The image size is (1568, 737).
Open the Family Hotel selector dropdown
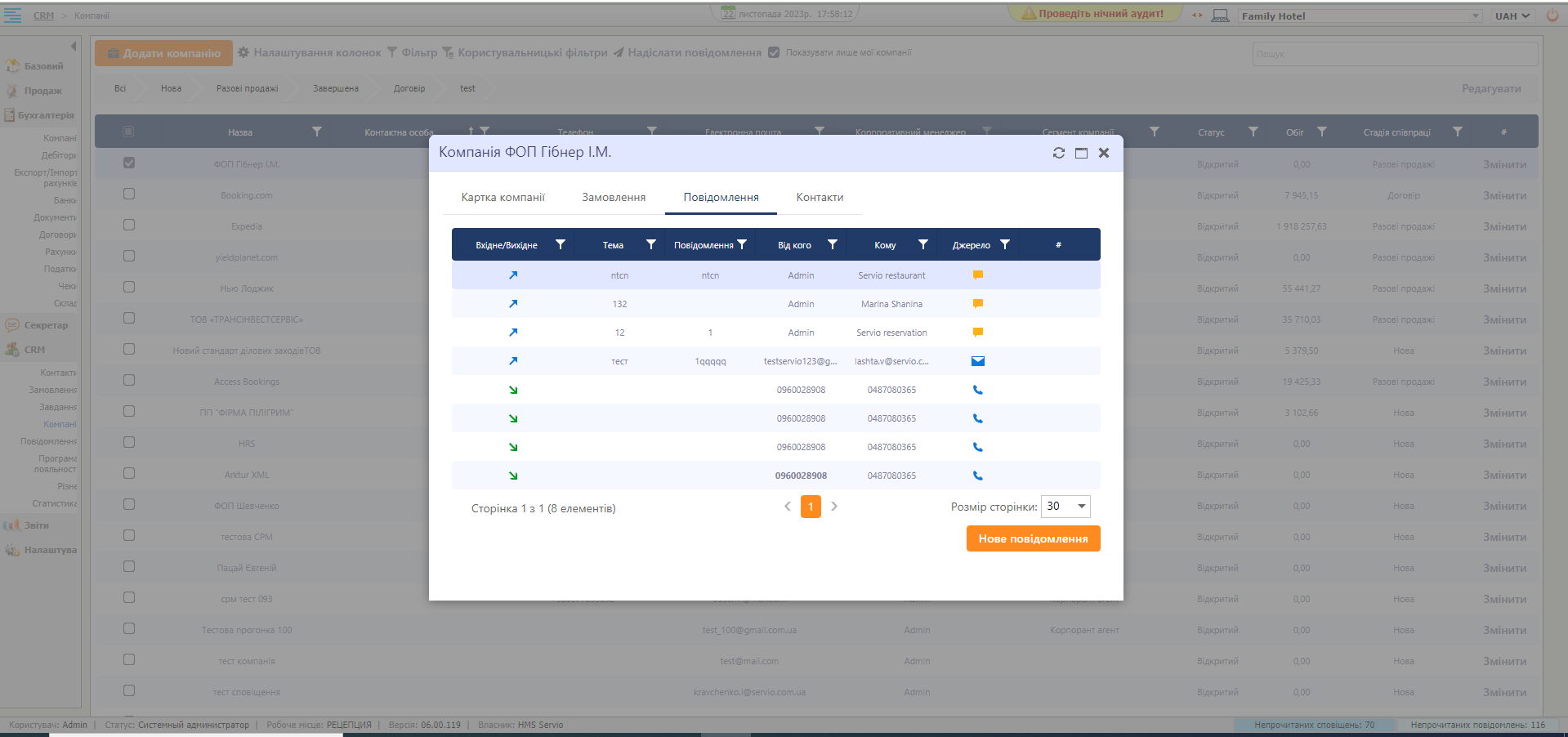coord(1359,16)
